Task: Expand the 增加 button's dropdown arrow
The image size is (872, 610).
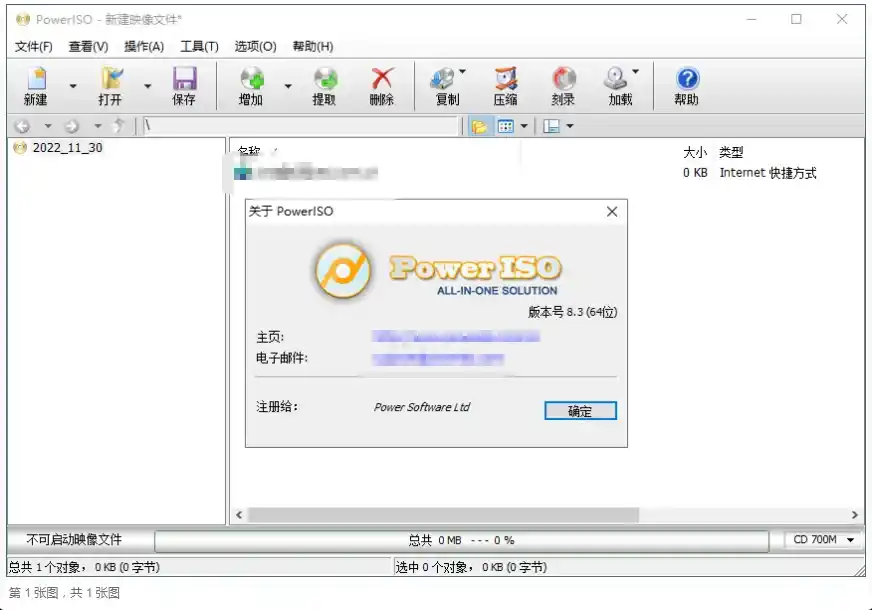Action: [x=287, y=85]
